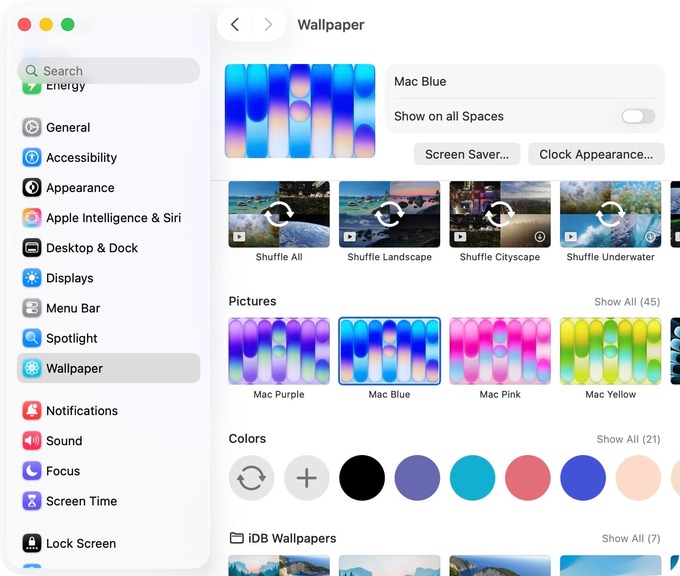The width and height of the screenshot is (680, 576).
Task: Open Apple Intelligence & Siri settings icon
Action: click(x=32, y=217)
